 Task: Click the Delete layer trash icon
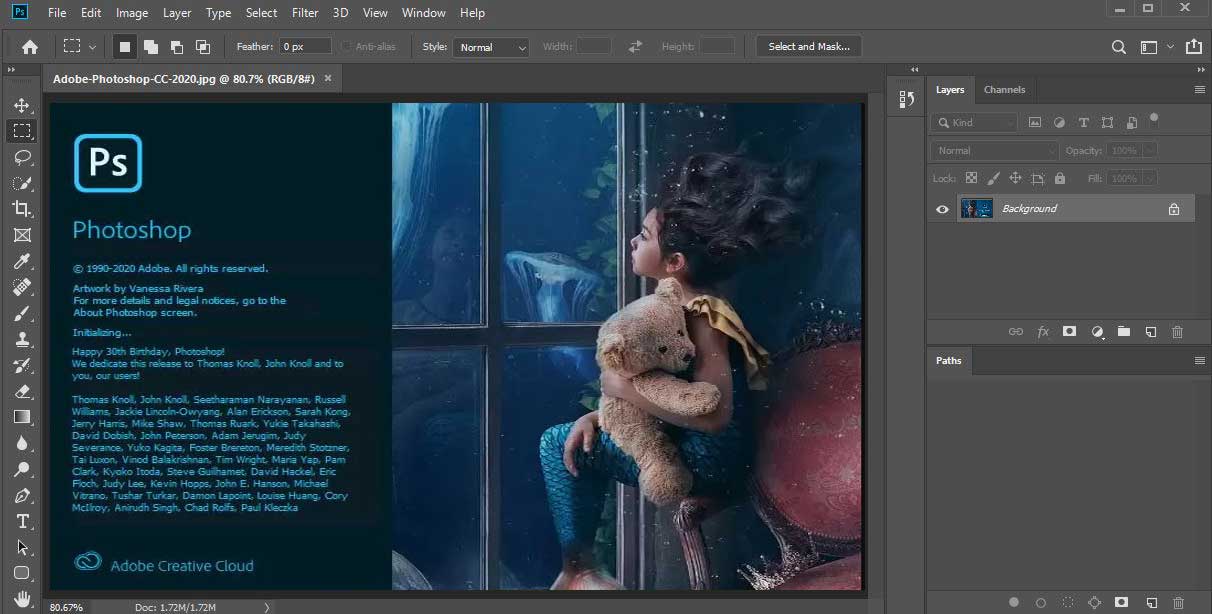click(1178, 331)
